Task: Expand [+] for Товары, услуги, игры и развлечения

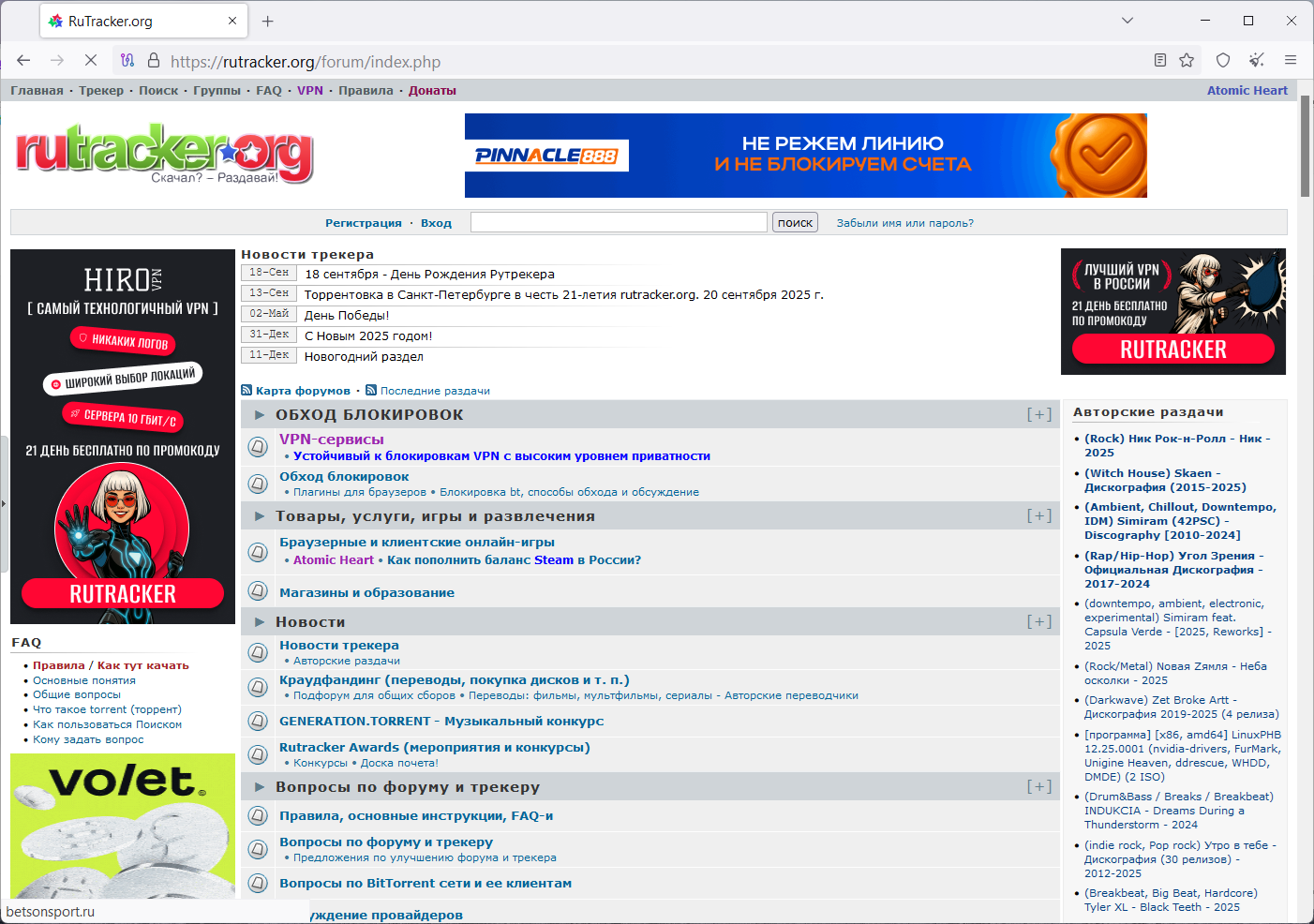Action: point(1039,515)
